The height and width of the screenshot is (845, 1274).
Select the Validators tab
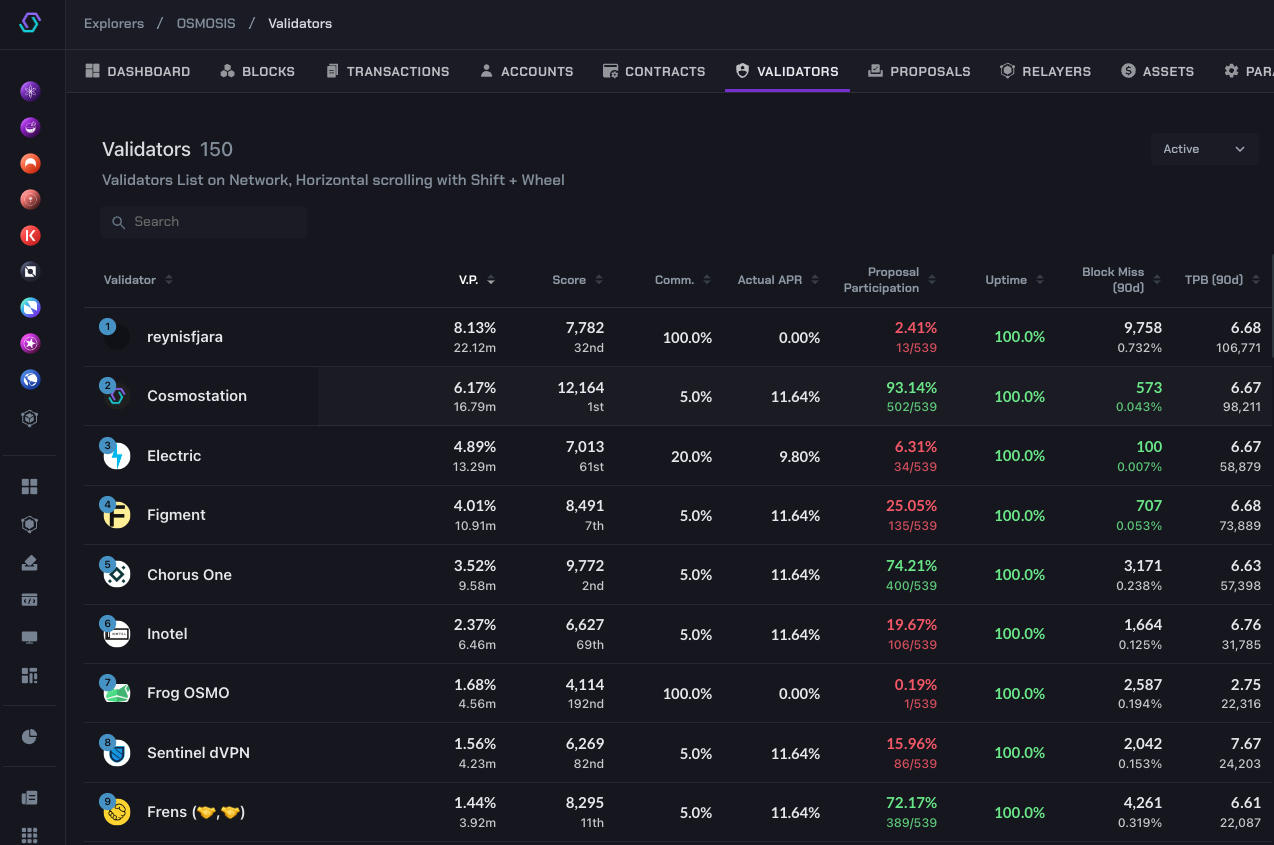pyautogui.click(x=787, y=71)
